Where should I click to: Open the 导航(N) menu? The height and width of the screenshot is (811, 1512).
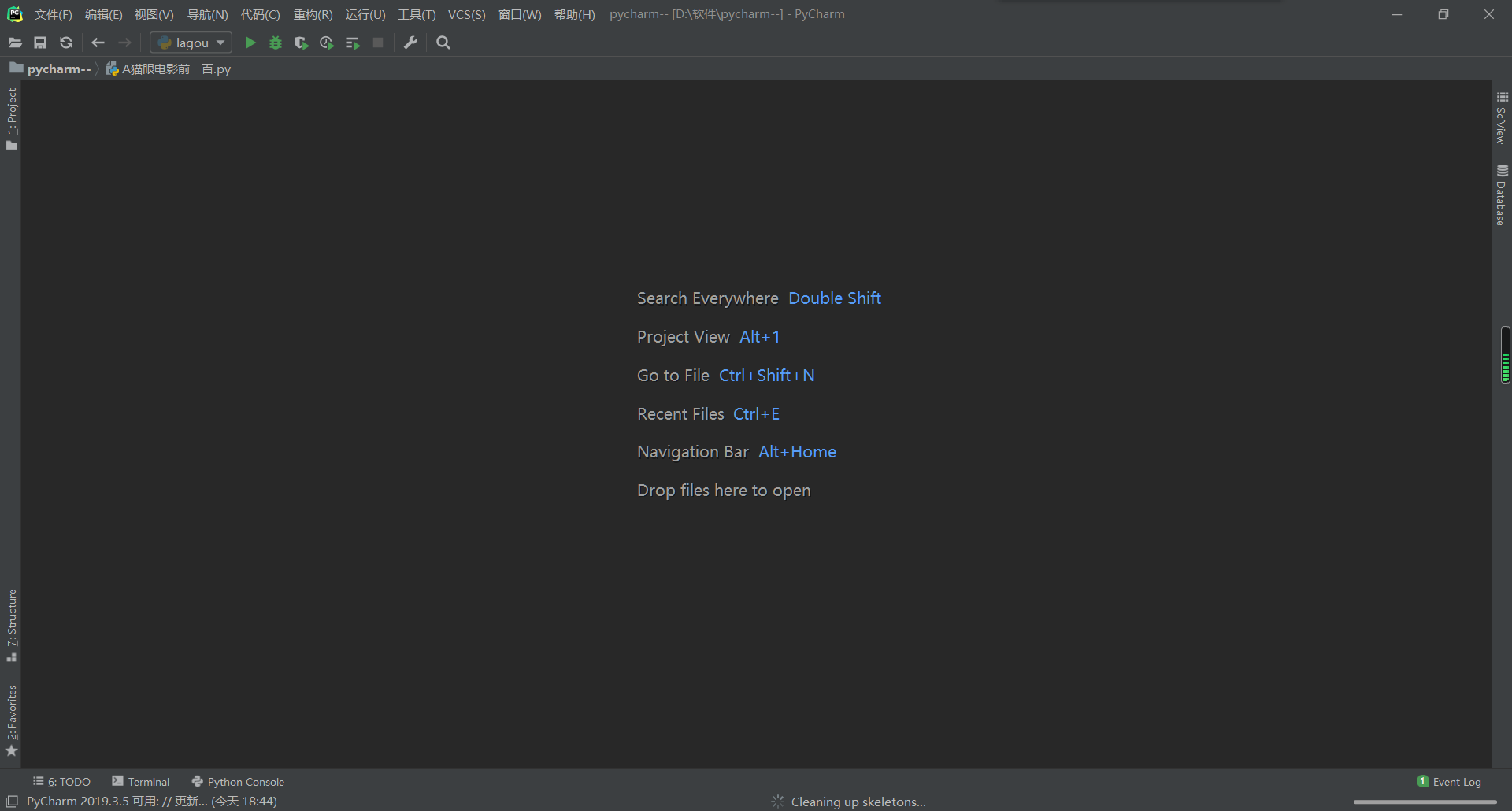click(x=208, y=15)
